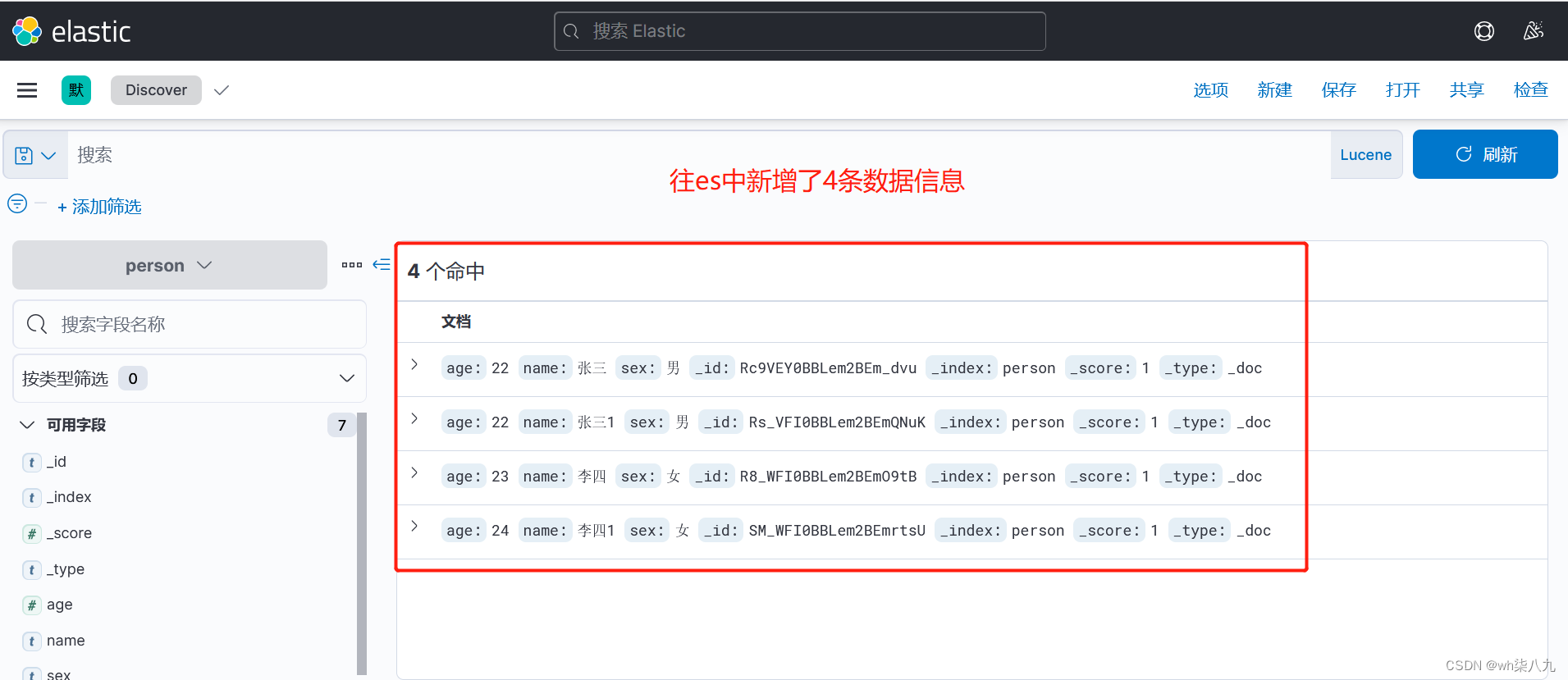Focus the main query 搜索 input
The height and width of the screenshot is (680, 1568).
[698, 155]
